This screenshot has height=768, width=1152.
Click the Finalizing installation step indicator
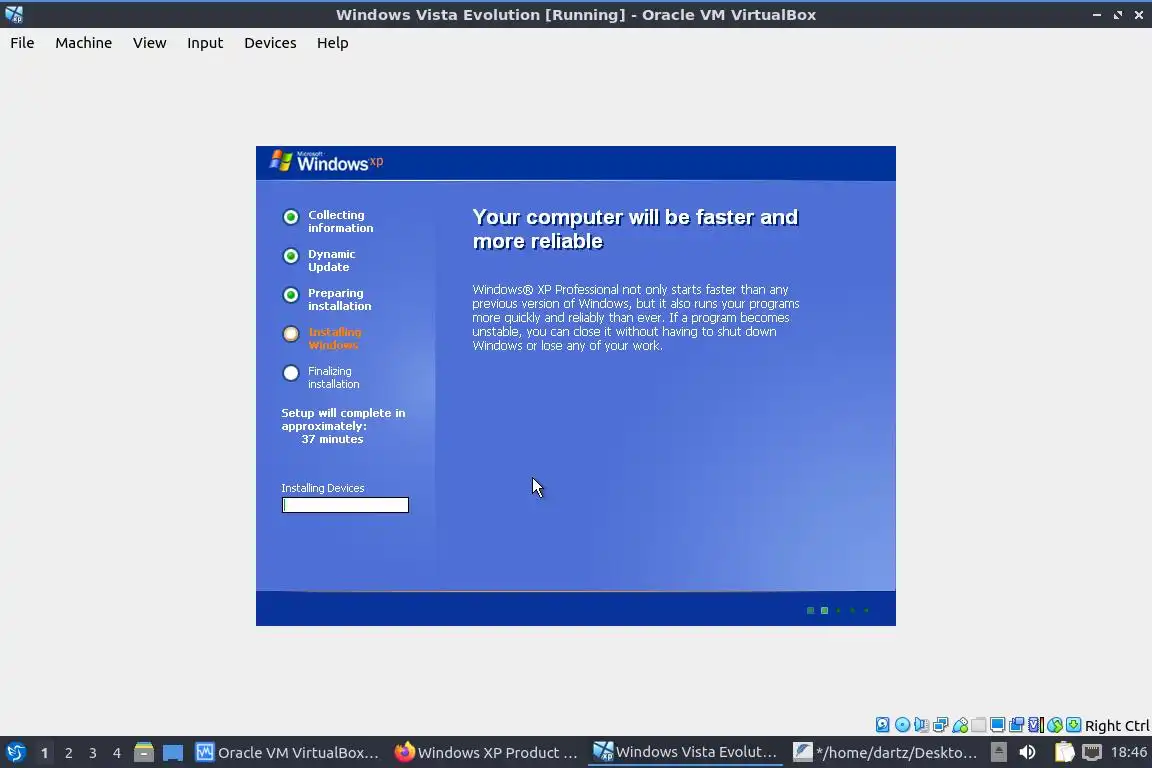coord(291,373)
